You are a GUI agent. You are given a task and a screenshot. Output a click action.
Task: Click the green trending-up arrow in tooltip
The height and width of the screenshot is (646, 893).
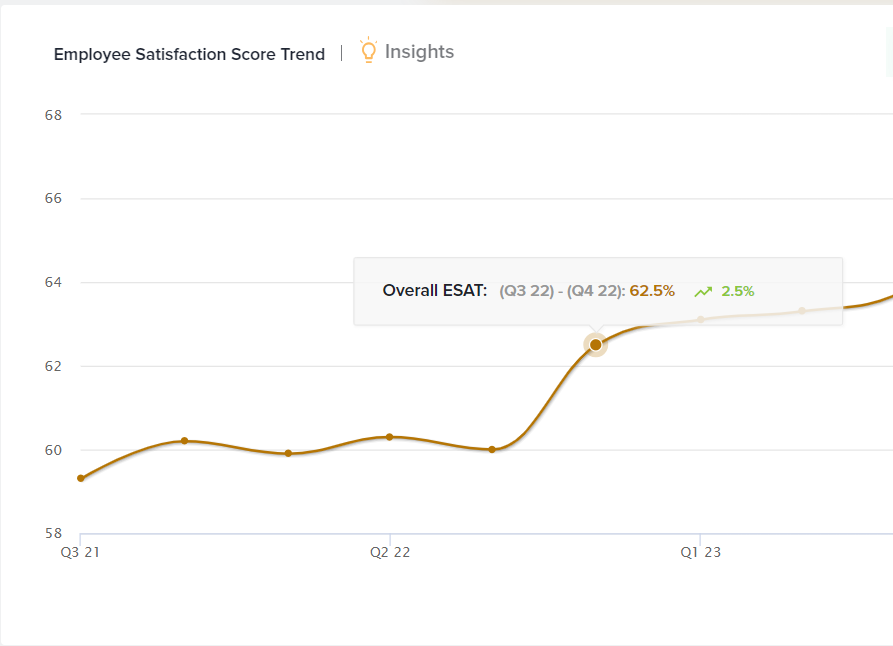[x=703, y=291]
